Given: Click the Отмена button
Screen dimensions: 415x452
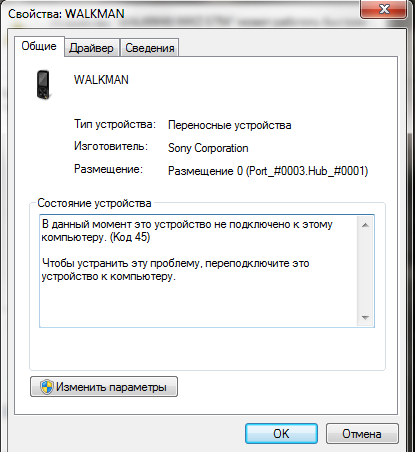Looking at the screenshot, I should (362, 434).
